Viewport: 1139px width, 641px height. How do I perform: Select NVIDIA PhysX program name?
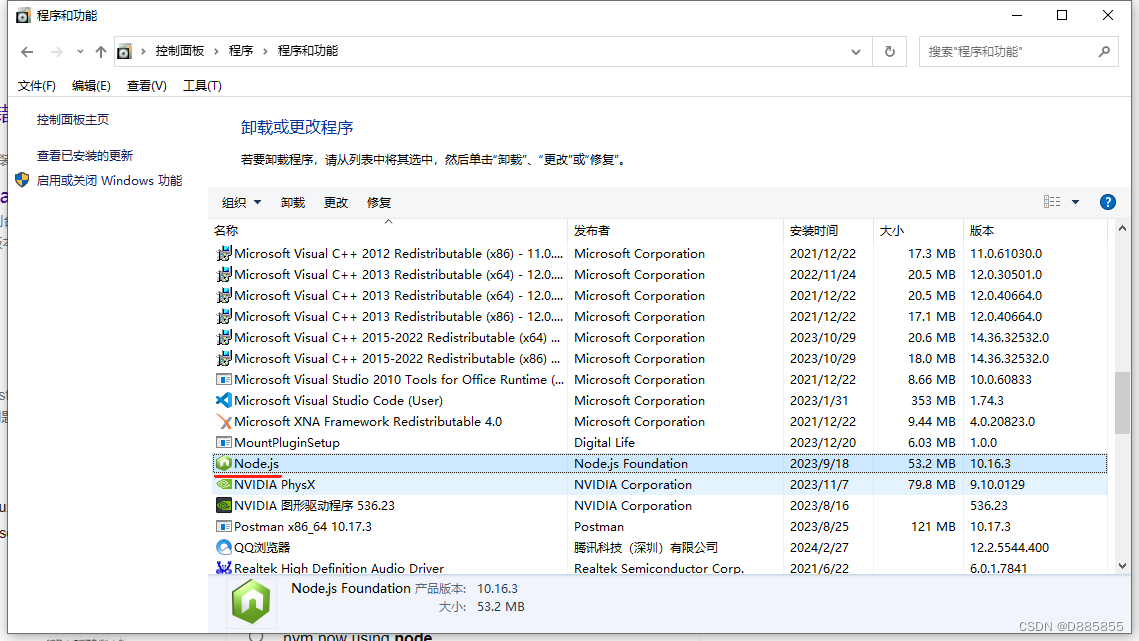(274, 485)
